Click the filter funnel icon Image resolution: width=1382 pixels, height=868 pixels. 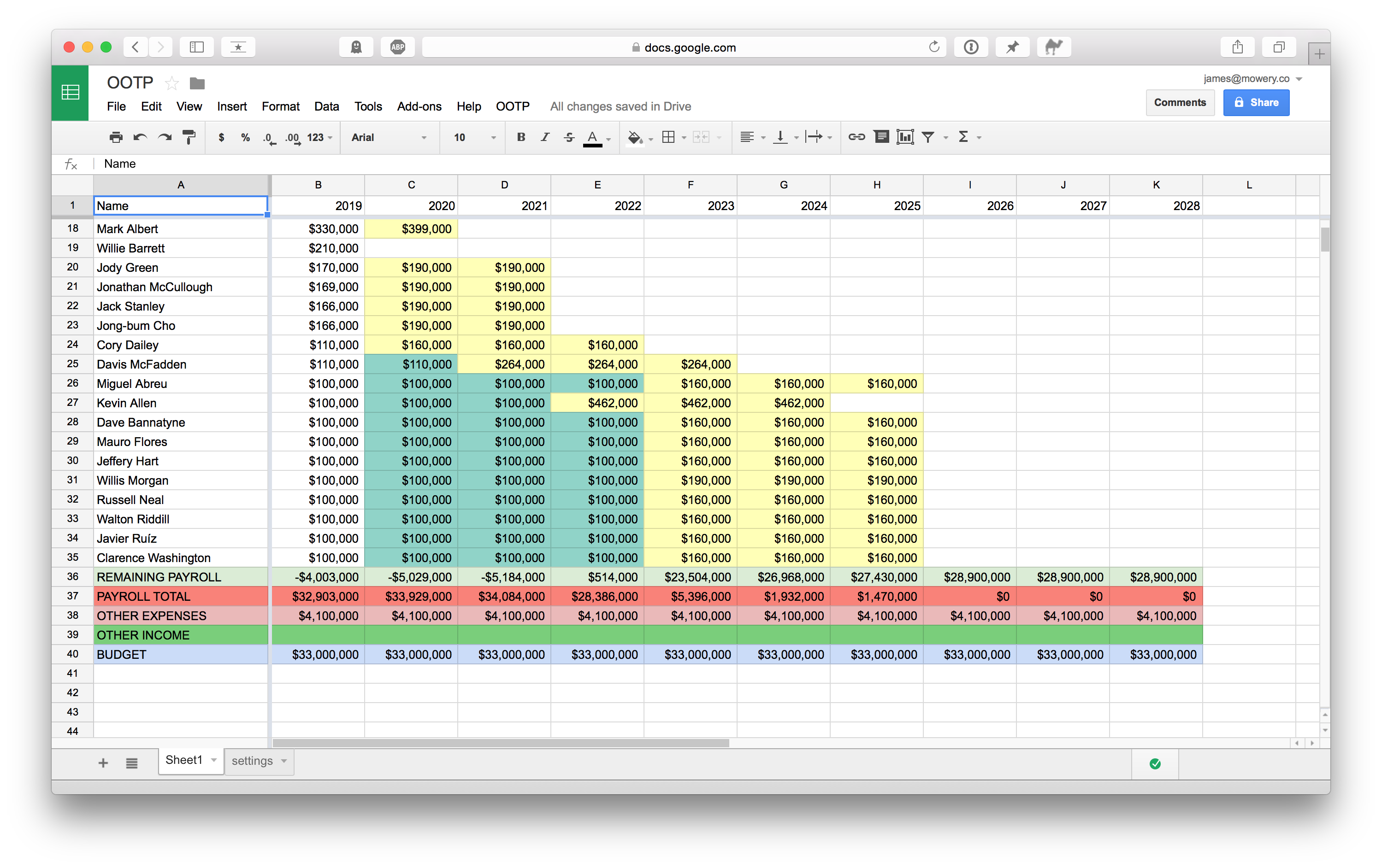[x=928, y=137]
